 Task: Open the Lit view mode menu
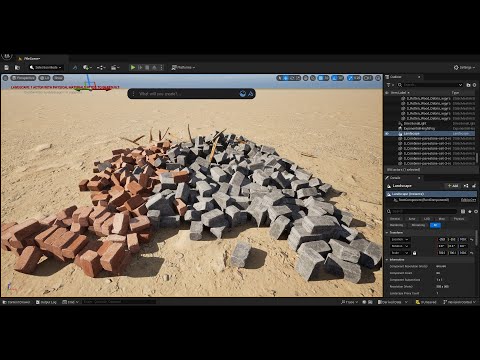[44, 78]
